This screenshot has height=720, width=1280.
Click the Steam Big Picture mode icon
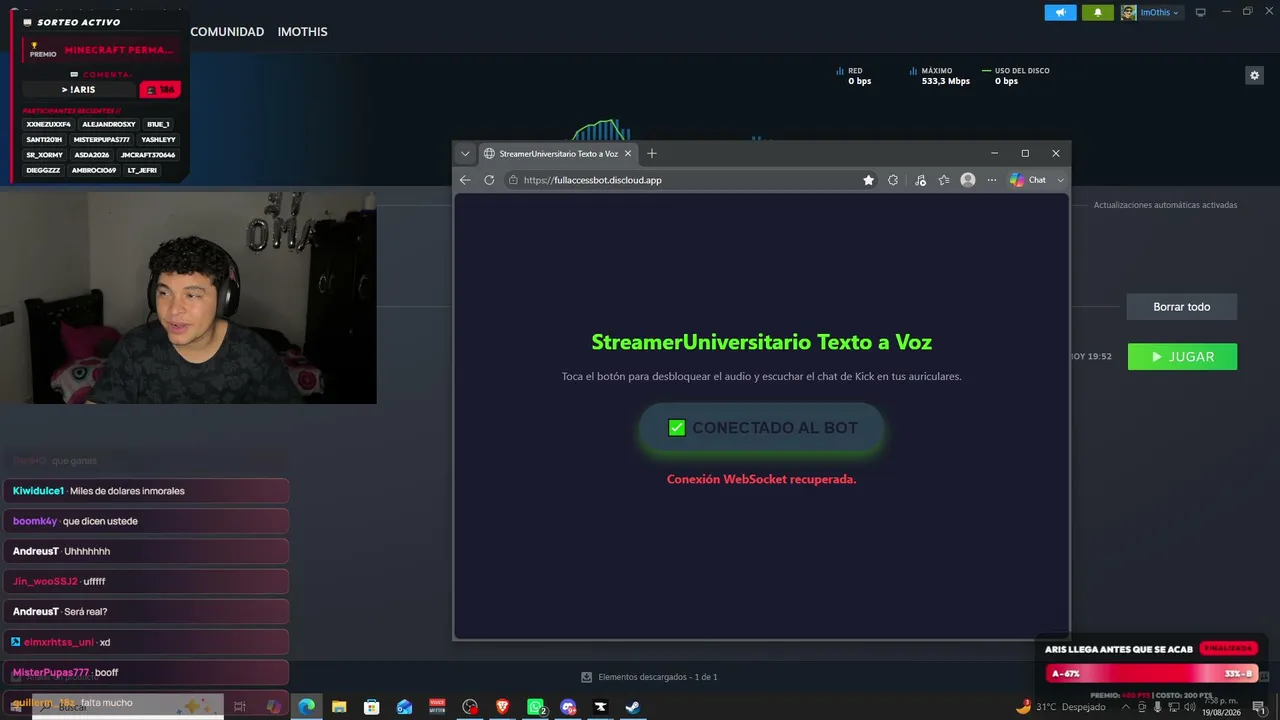point(1200,12)
